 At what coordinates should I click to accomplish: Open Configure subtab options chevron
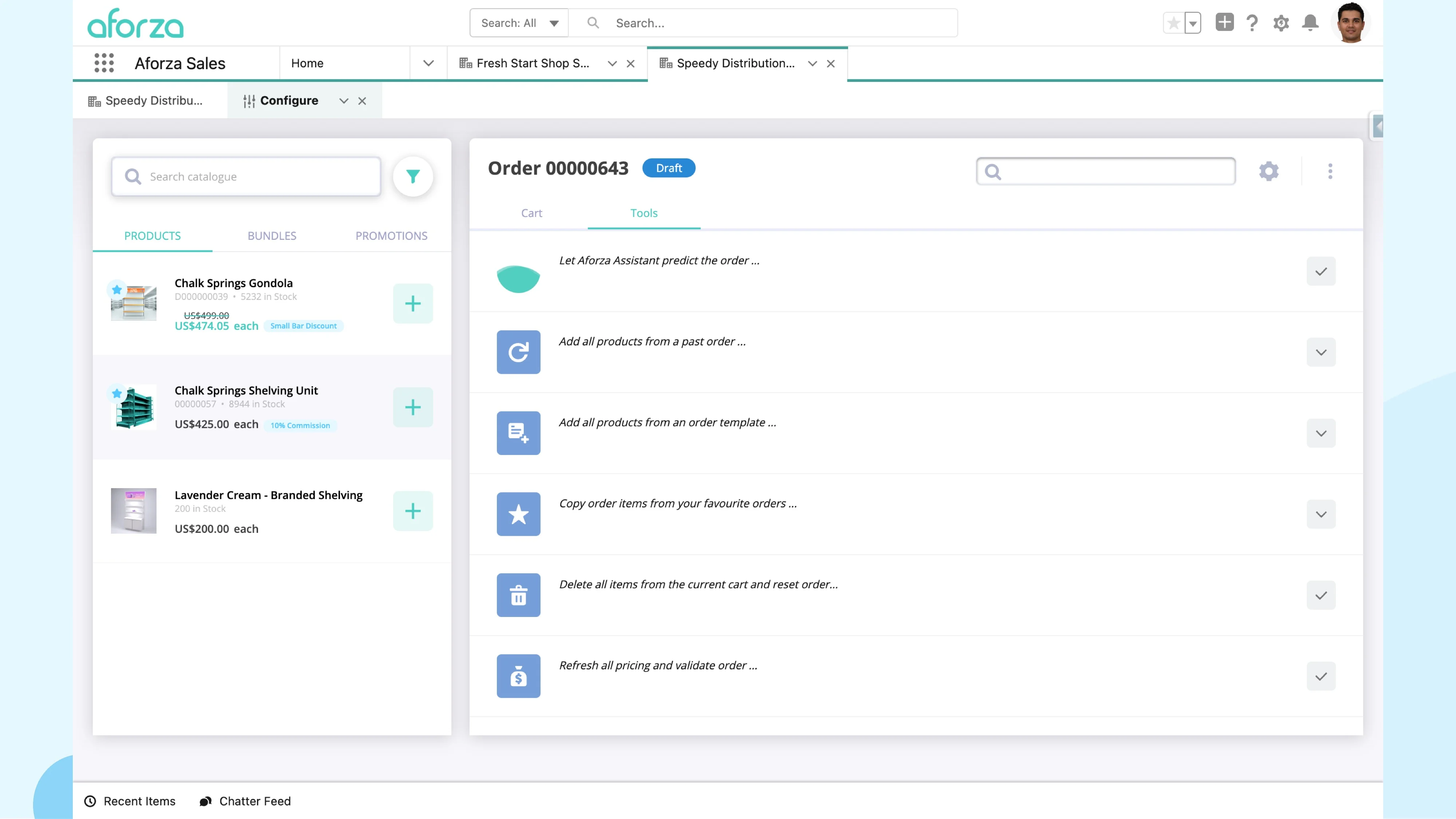[x=344, y=101]
